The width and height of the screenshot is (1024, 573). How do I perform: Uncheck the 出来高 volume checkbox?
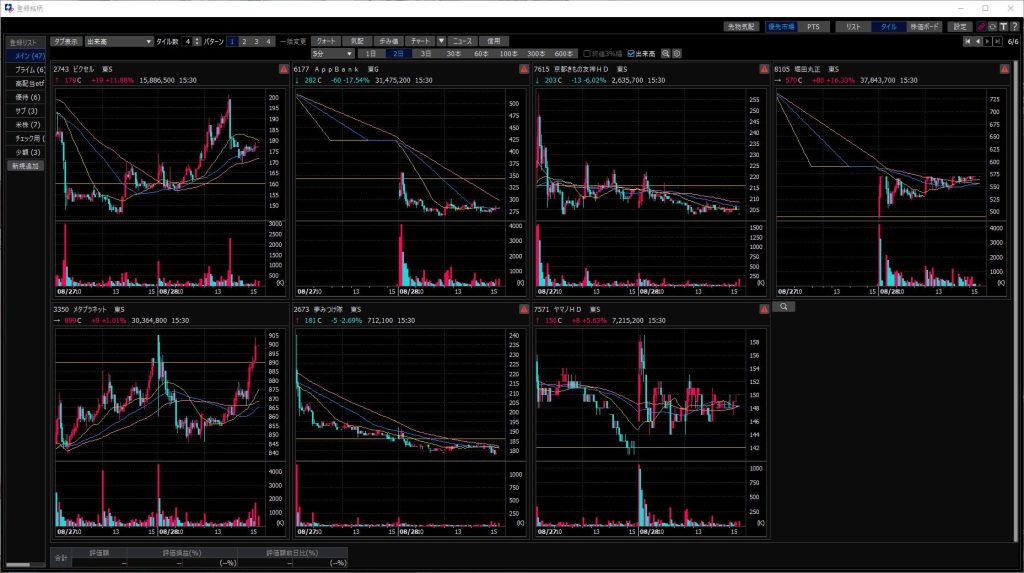(629, 53)
